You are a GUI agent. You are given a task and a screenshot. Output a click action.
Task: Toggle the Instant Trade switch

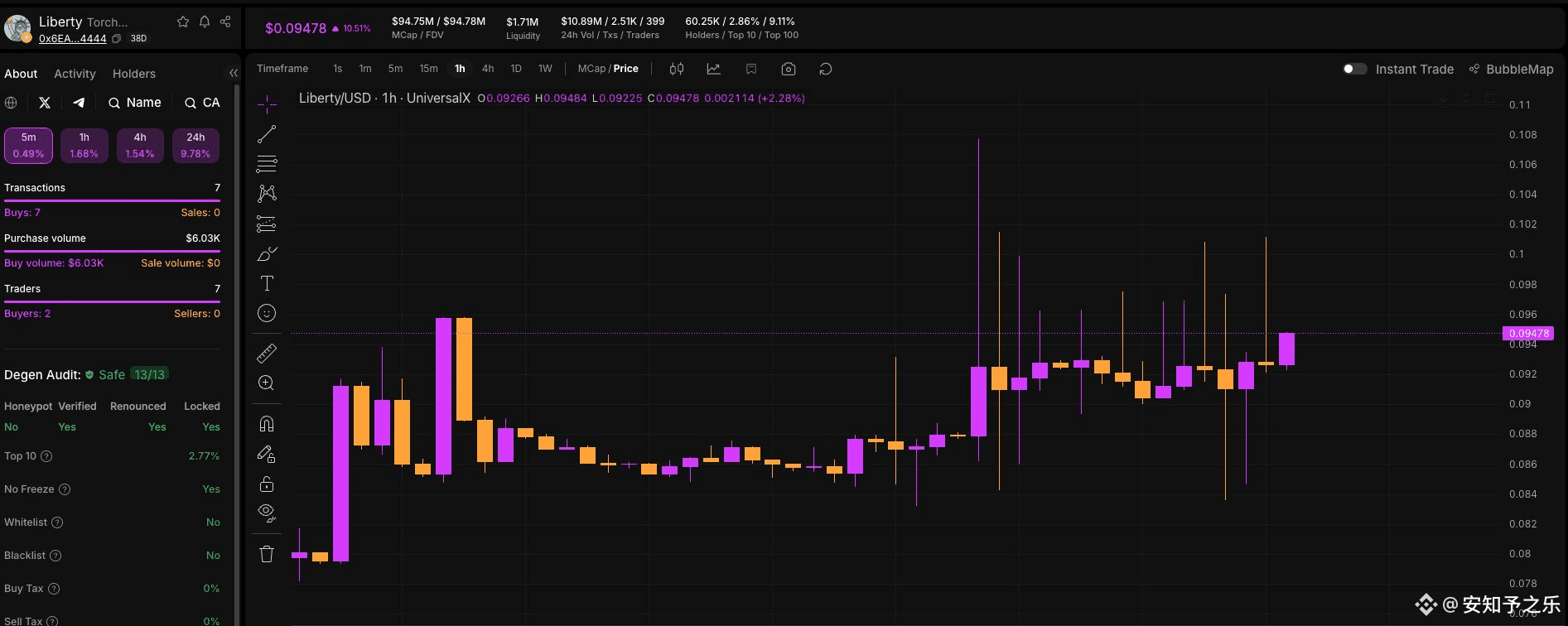pos(1355,69)
